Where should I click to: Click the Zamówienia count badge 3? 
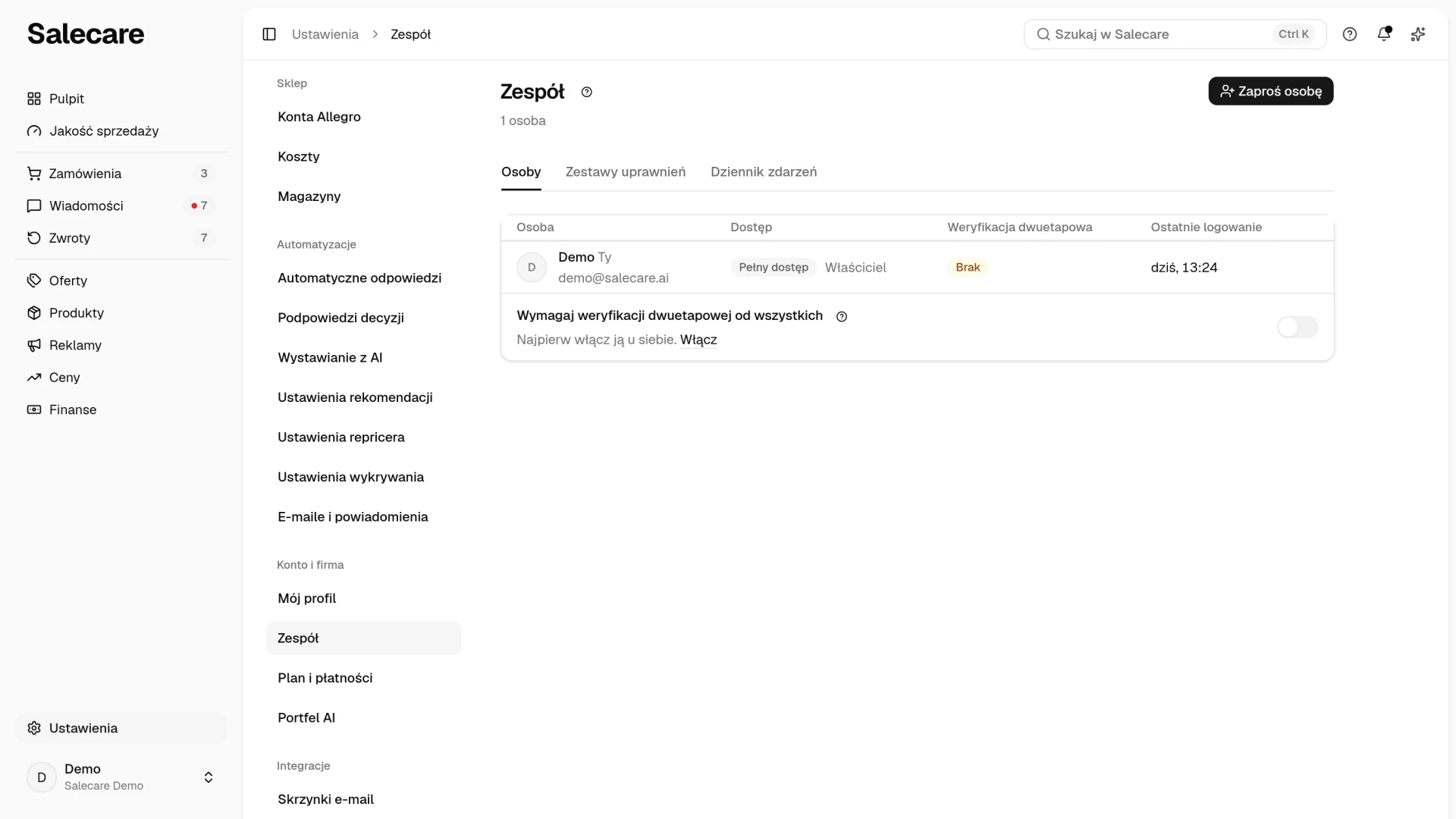pos(204,174)
